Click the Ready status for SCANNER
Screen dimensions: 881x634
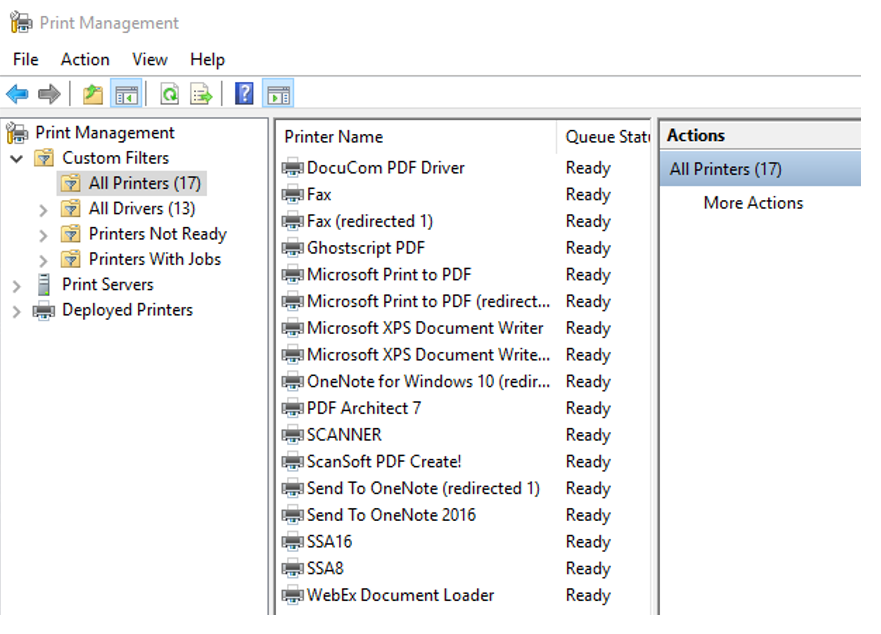coord(588,434)
